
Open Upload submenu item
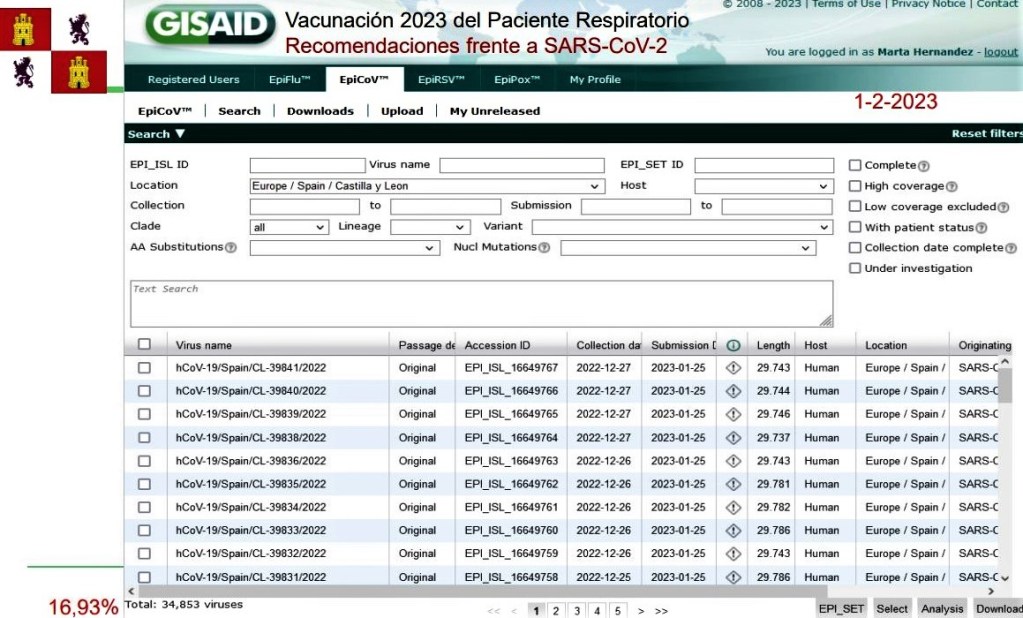[x=402, y=111]
